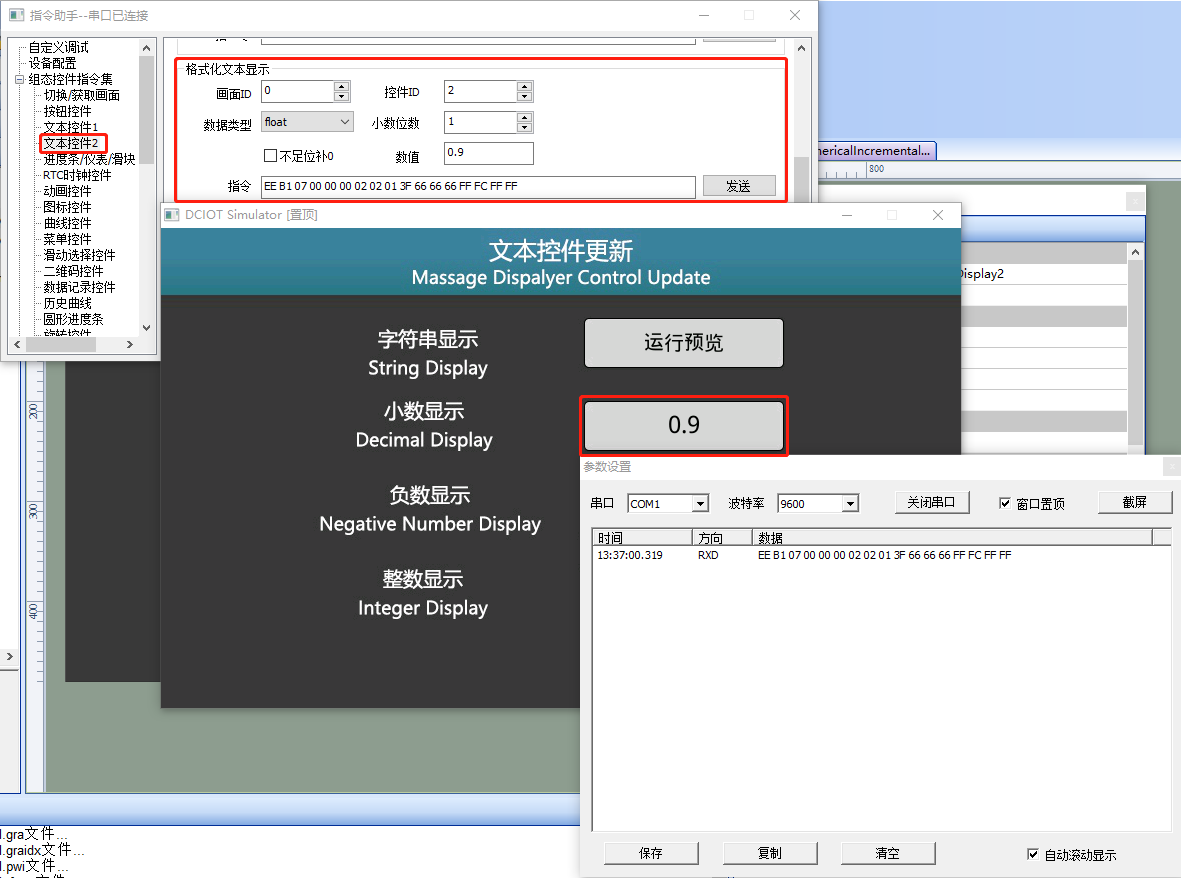Sort by the 方向 column header

coord(722,538)
